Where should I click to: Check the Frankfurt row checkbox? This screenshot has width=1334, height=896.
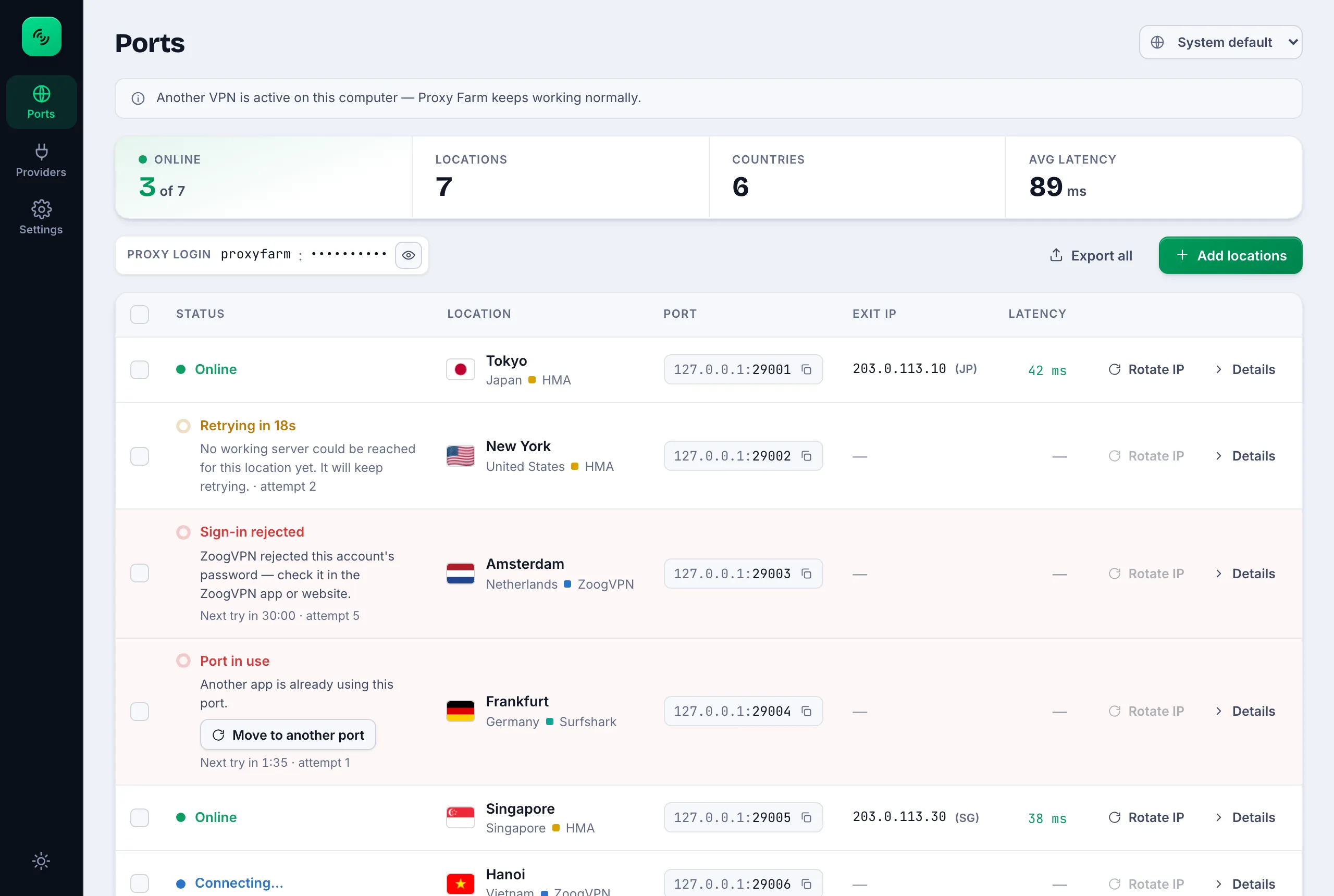[140, 712]
